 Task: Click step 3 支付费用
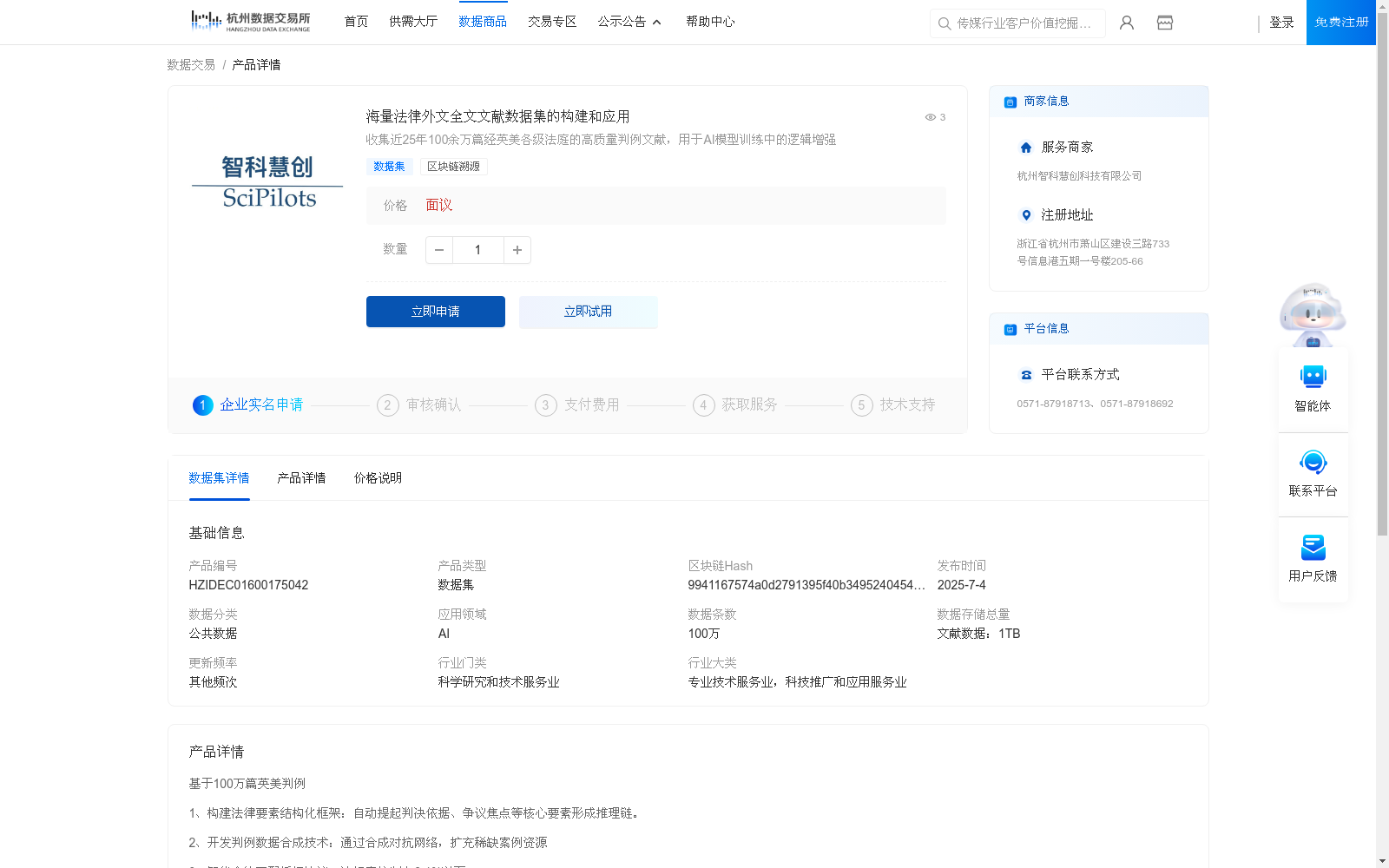577,405
